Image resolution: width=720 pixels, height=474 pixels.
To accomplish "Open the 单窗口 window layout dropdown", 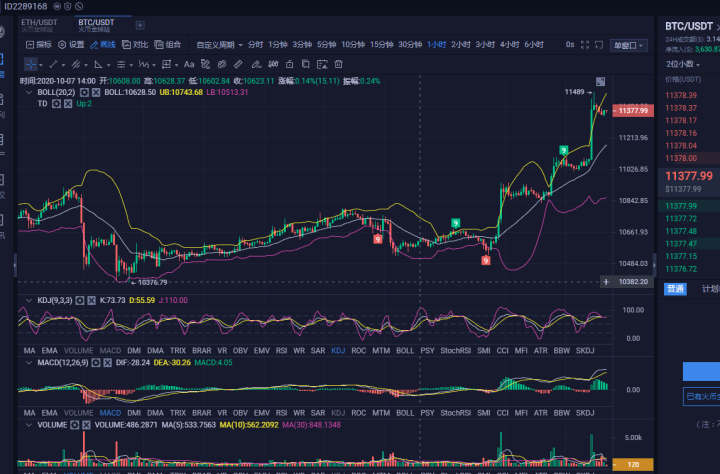I will point(630,45).
